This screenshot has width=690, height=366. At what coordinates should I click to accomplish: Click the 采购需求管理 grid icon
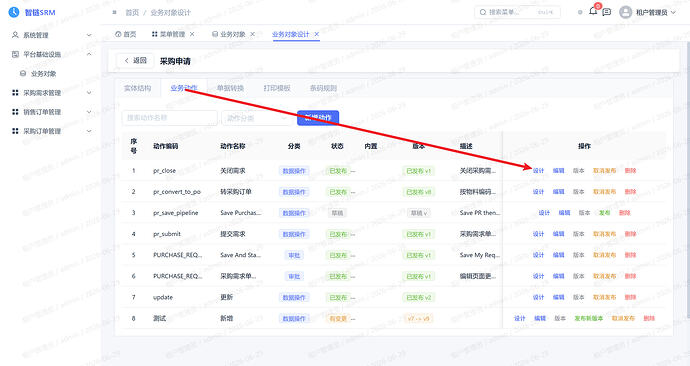[15, 93]
